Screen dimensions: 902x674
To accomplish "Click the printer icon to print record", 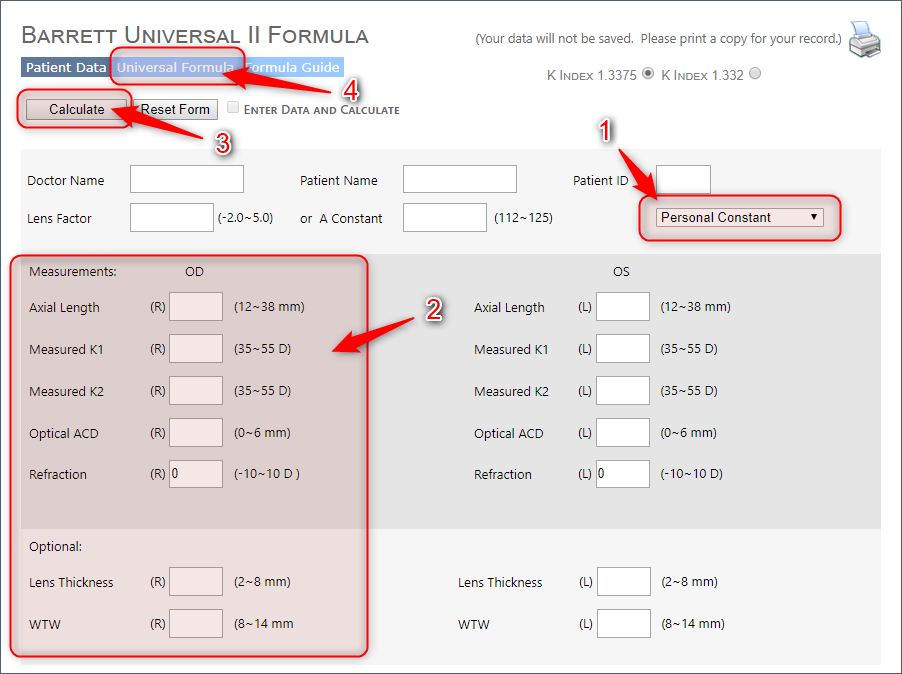I will [x=865, y=39].
